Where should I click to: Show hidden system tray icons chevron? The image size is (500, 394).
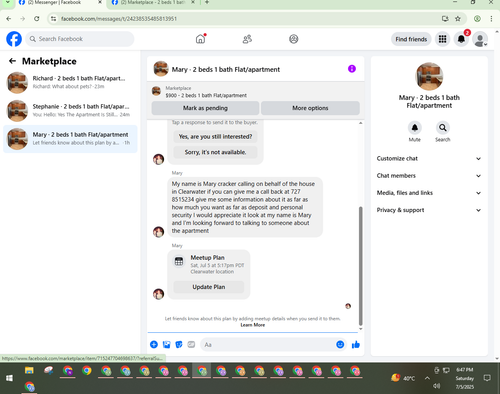(427, 378)
